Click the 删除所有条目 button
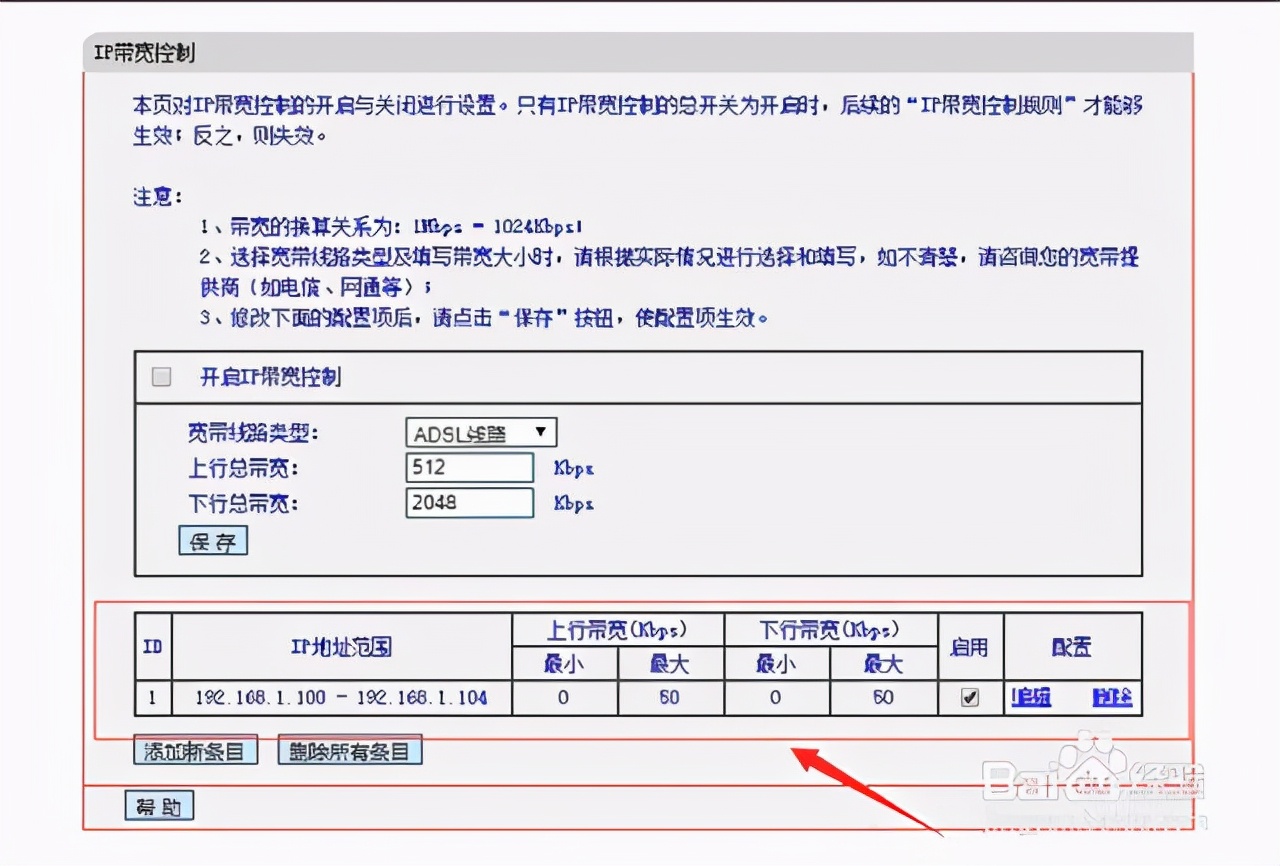Viewport: 1280px width, 866px height. click(x=349, y=749)
